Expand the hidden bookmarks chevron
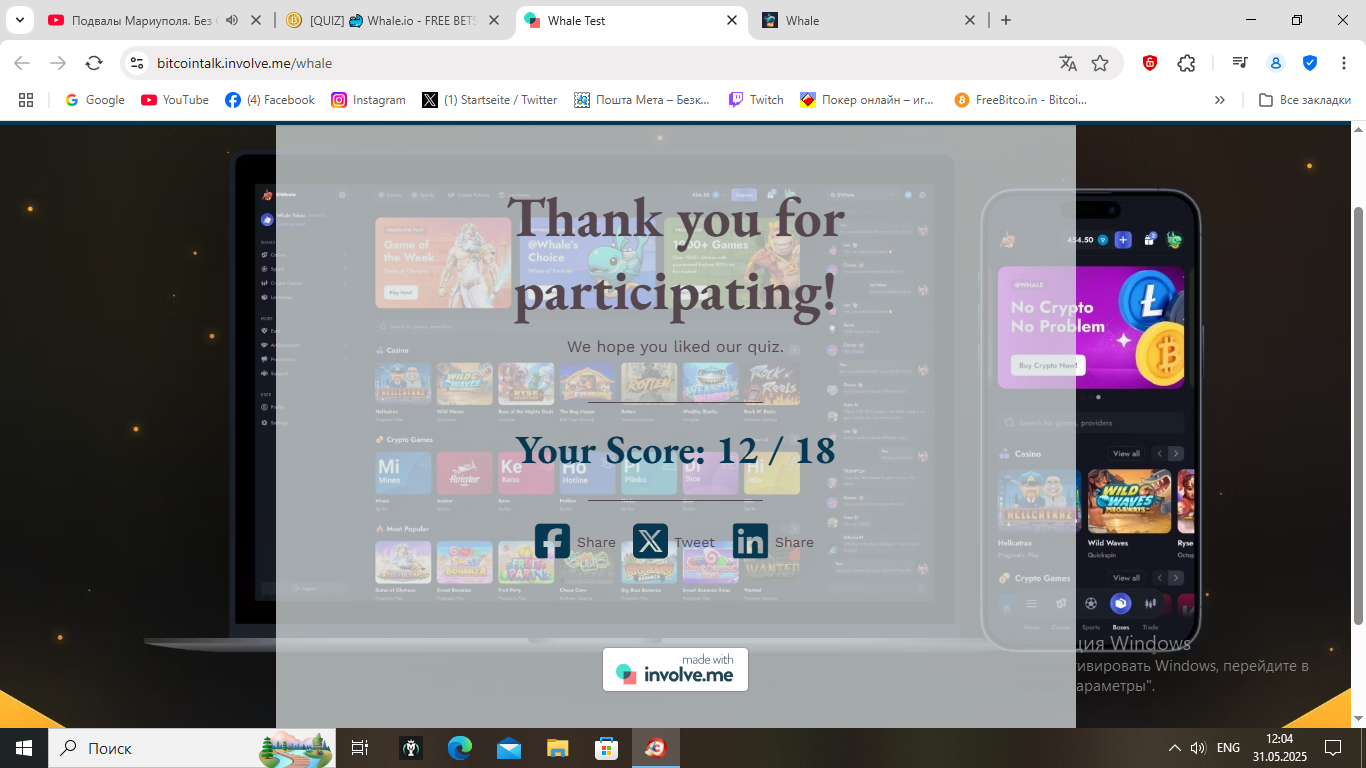The image size is (1366, 768). pyautogui.click(x=1219, y=100)
